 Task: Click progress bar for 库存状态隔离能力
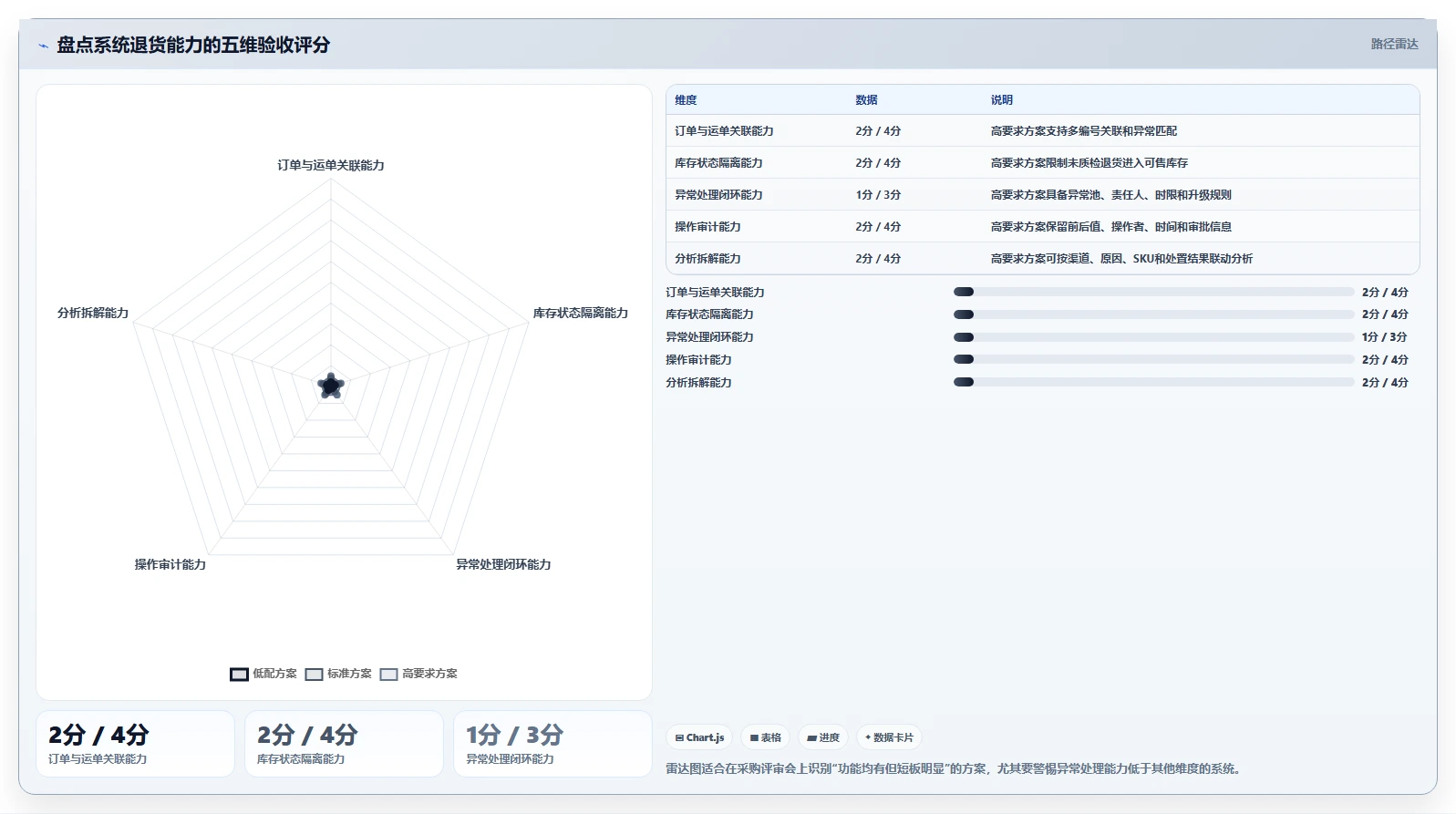(x=1153, y=314)
